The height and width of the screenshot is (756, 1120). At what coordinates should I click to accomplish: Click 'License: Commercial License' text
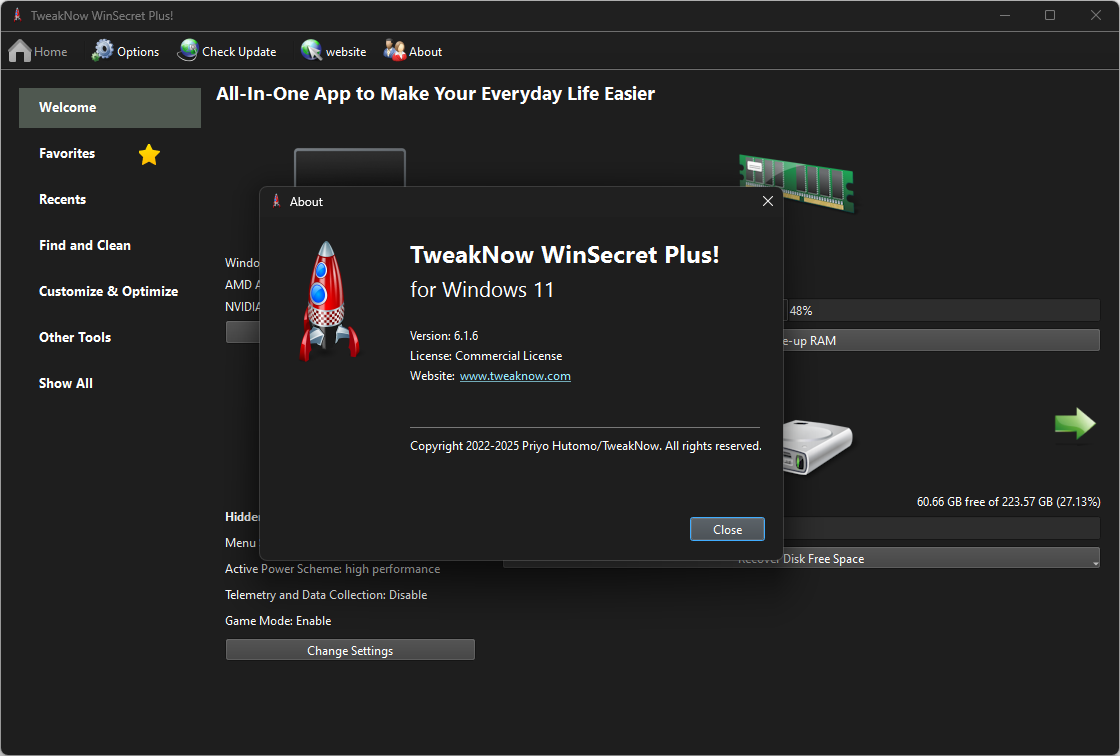486,356
